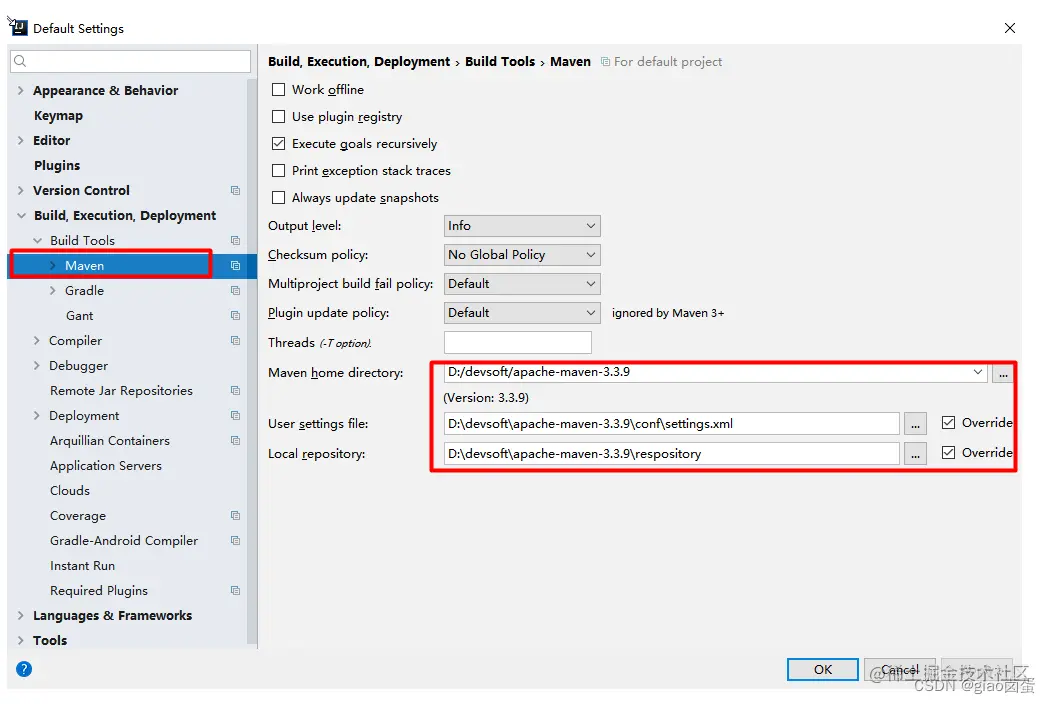Select Plugins in settings tree
The width and height of the screenshot is (1050, 704).
57,165
